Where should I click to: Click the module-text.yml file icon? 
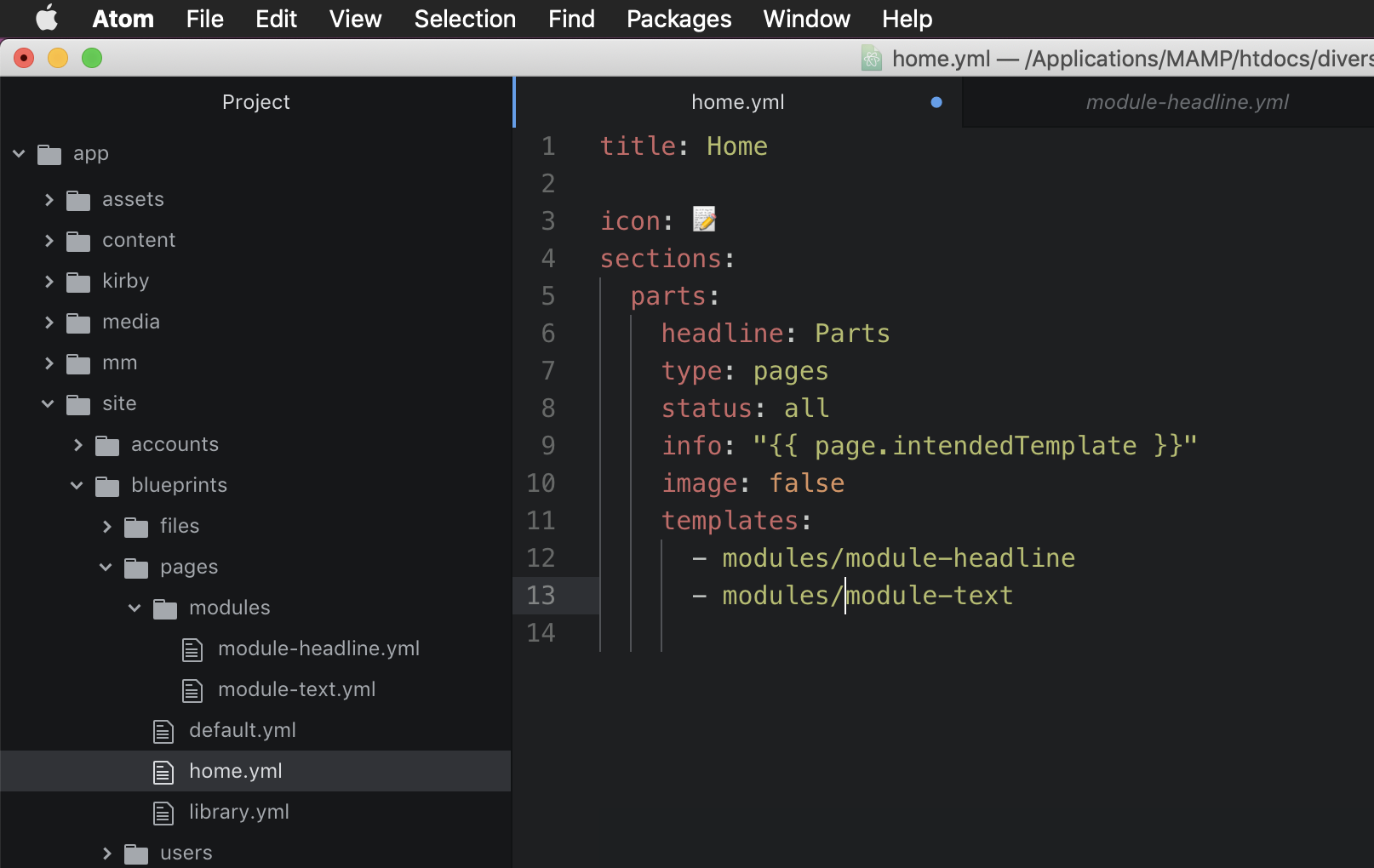point(192,691)
